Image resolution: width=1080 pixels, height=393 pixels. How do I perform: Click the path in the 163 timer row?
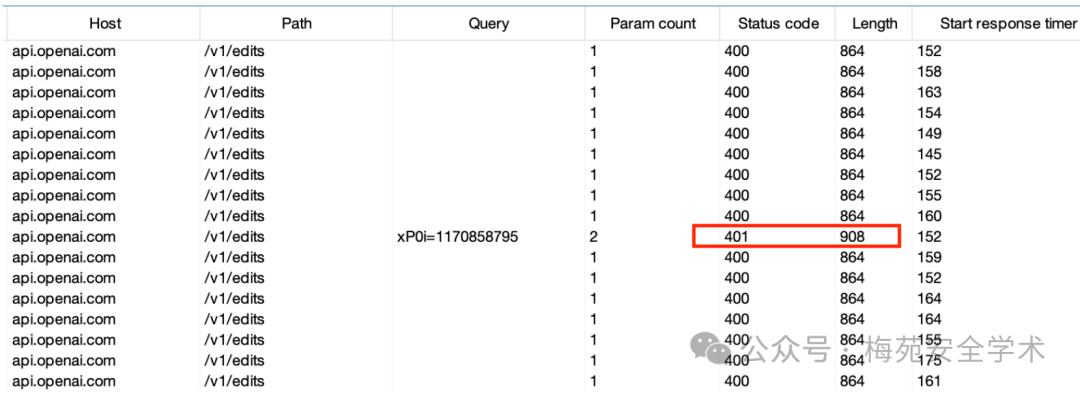[x=234, y=92]
